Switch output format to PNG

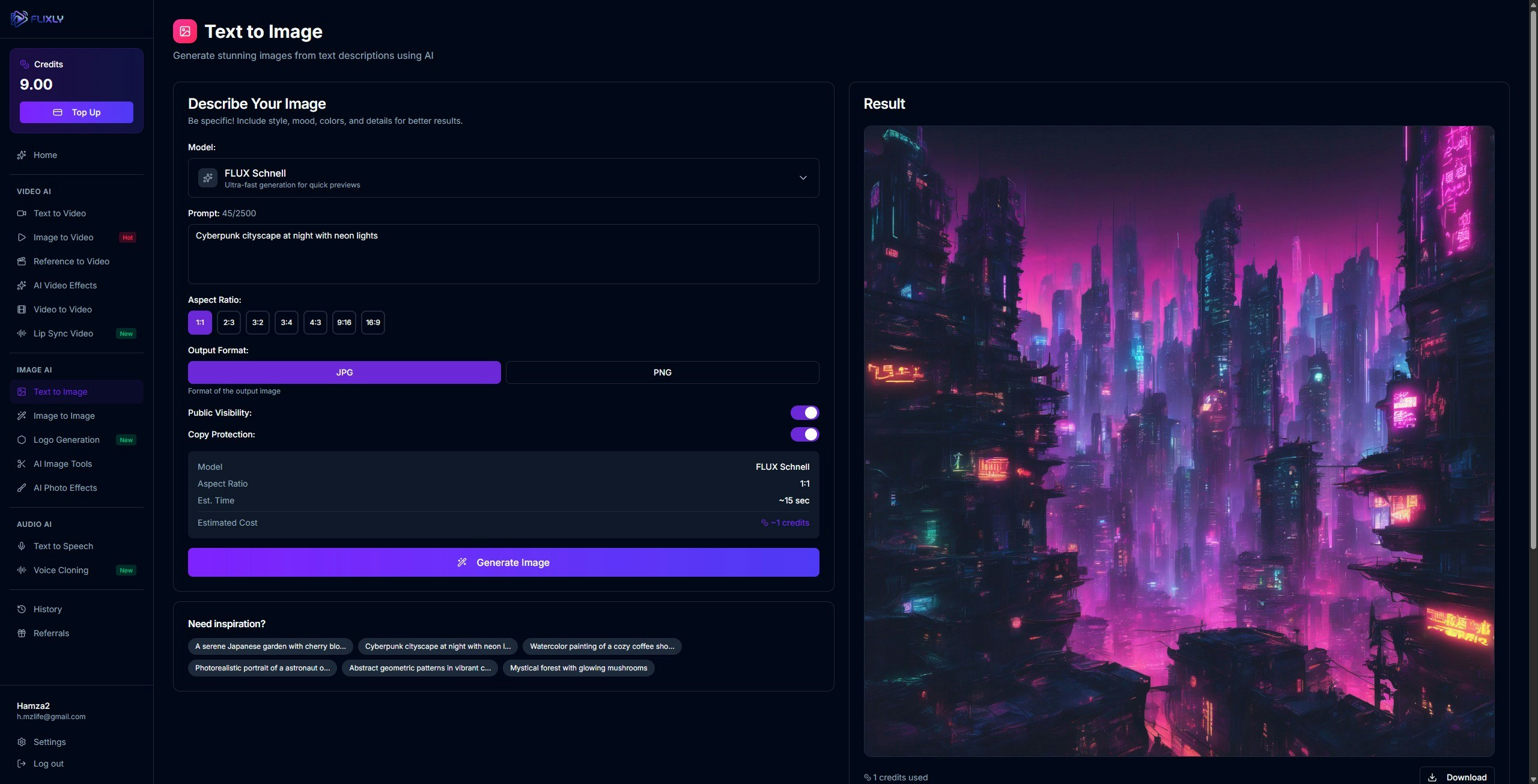[662, 372]
